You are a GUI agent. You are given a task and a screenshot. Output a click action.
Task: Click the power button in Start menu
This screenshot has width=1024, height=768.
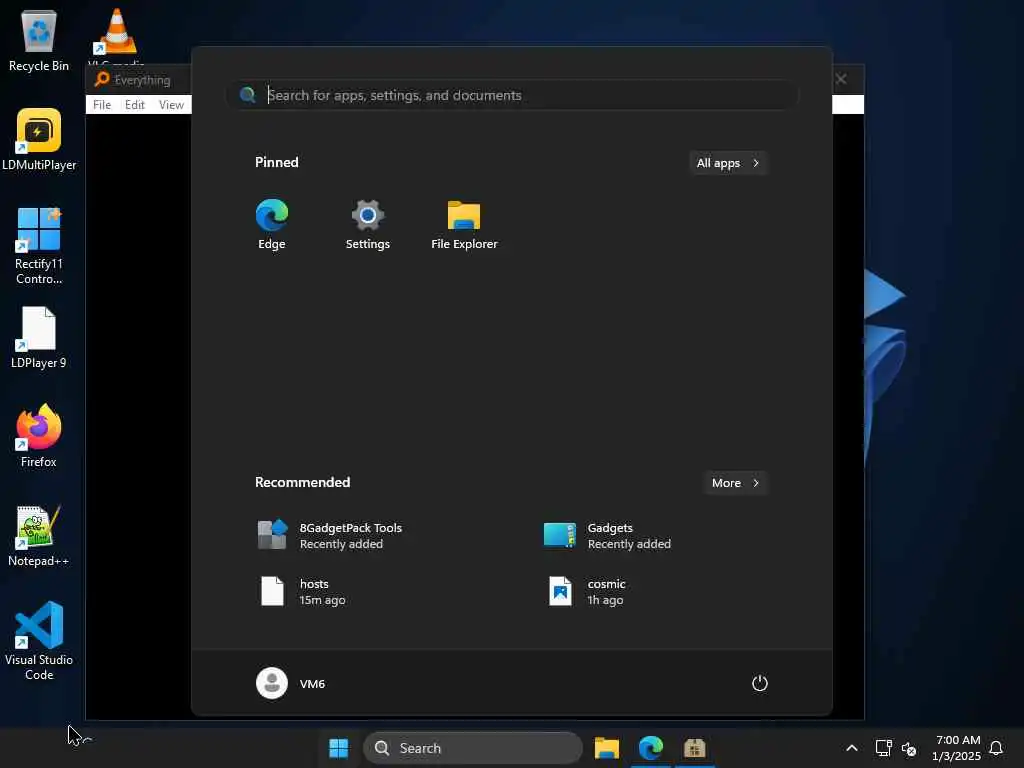(x=760, y=683)
